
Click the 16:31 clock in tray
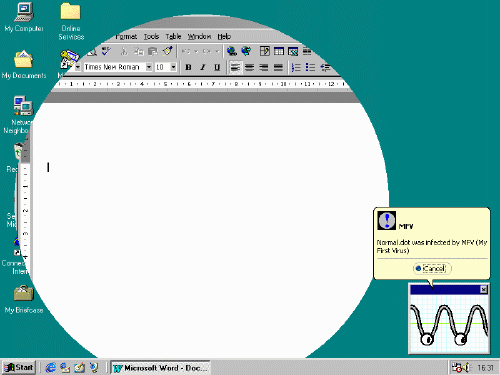pyautogui.click(x=485, y=368)
